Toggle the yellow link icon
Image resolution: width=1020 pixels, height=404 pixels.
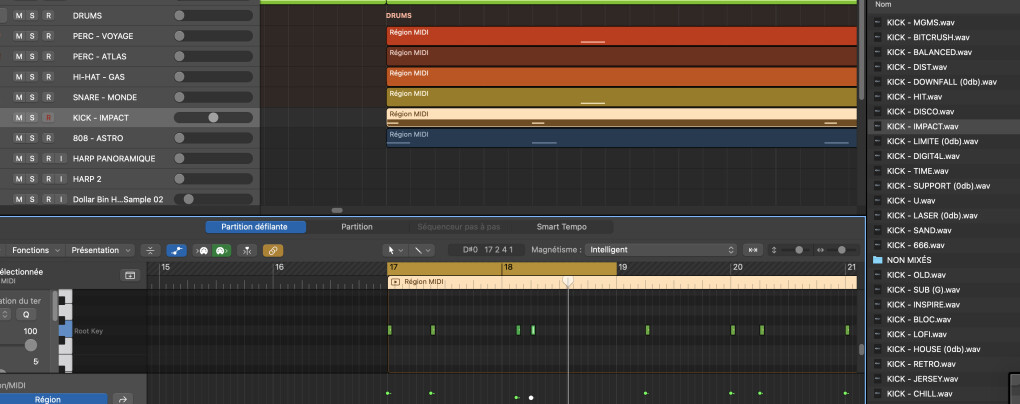pos(273,250)
